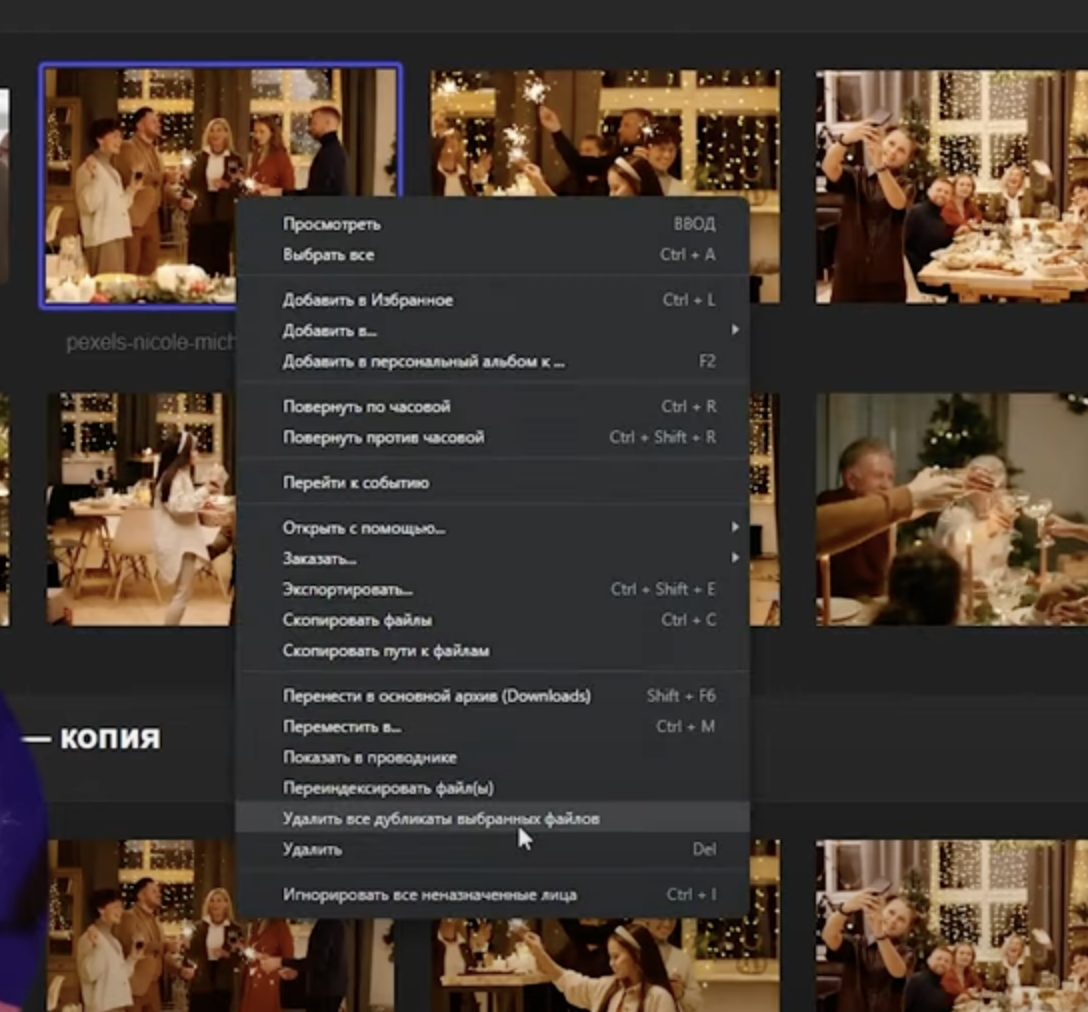This screenshot has width=1088, height=1012.
Task: Click the selfie photo in the КОПИЯ section
Action: point(952,926)
